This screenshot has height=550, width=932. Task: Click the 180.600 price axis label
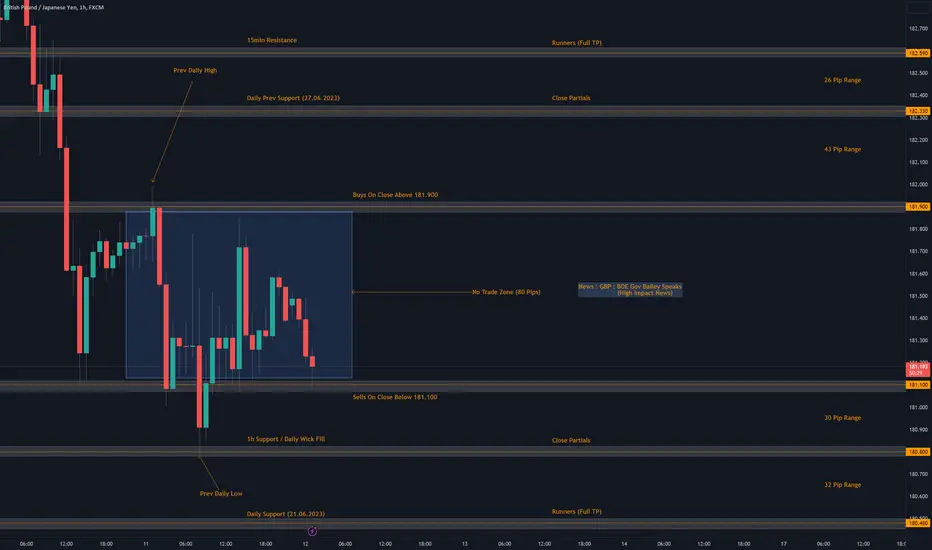click(918, 496)
